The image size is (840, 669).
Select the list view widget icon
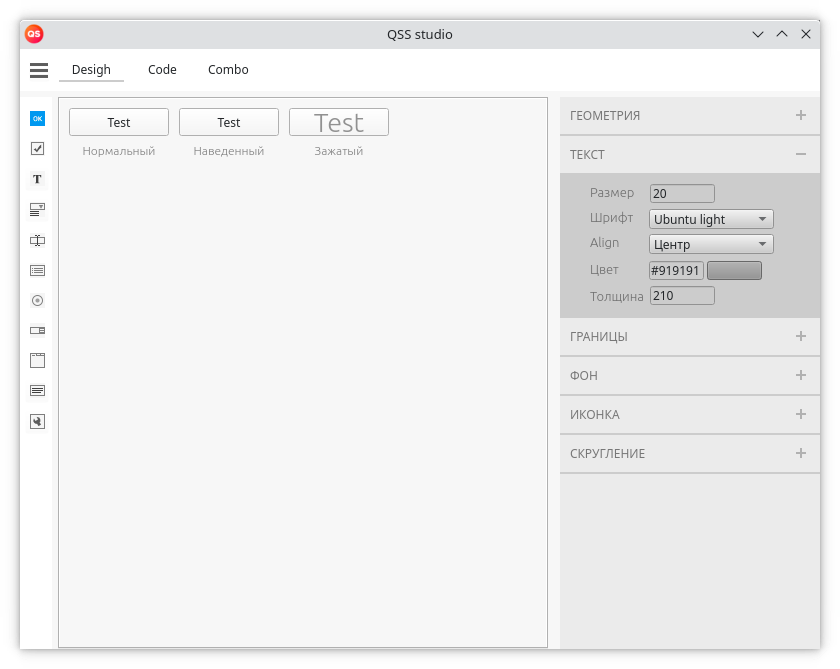click(36, 270)
